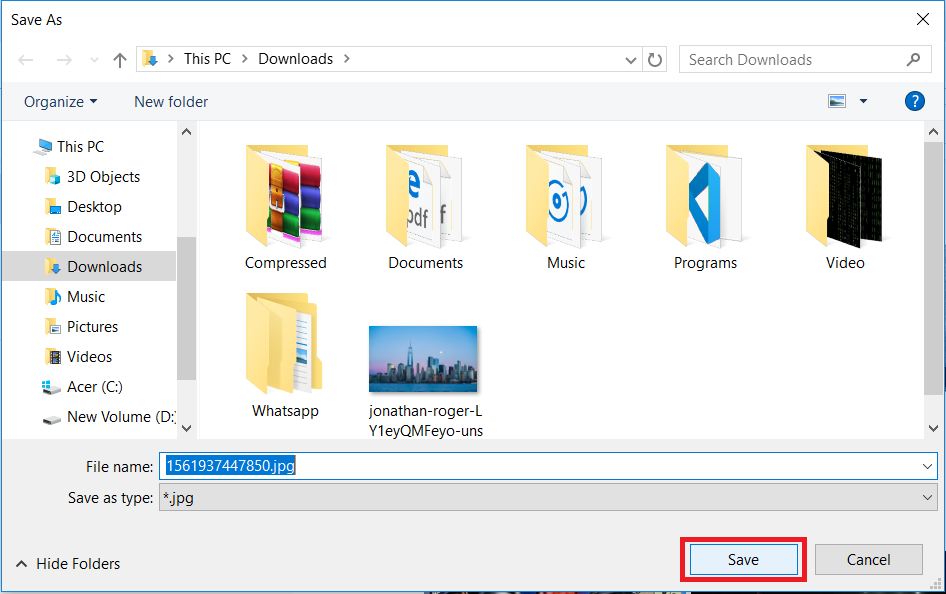Open the Save as type dropdown
Viewport: 946px width, 594px height.
[x=548, y=498]
